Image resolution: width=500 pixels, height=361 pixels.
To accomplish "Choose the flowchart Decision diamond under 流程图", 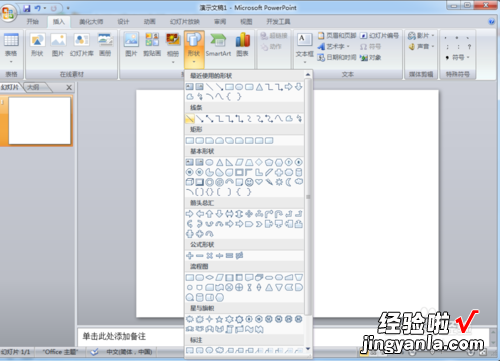I will tap(209, 277).
